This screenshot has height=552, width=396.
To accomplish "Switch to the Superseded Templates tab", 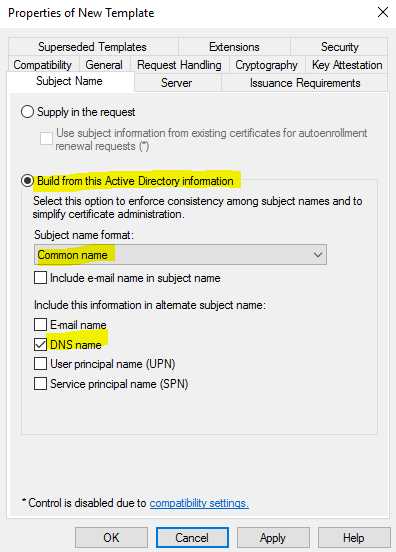I will (x=93, y=46).
